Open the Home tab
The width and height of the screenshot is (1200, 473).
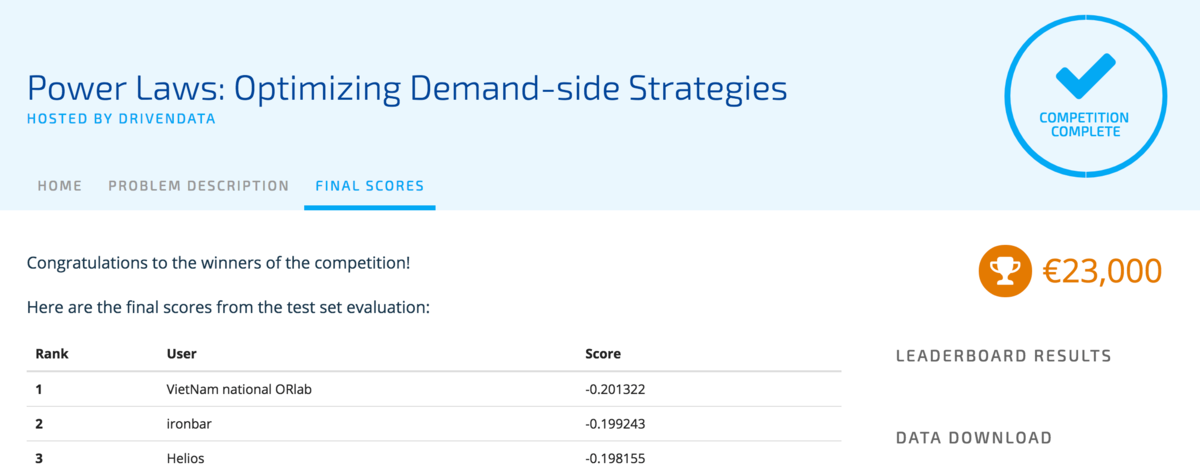click(x=60, y=186)
